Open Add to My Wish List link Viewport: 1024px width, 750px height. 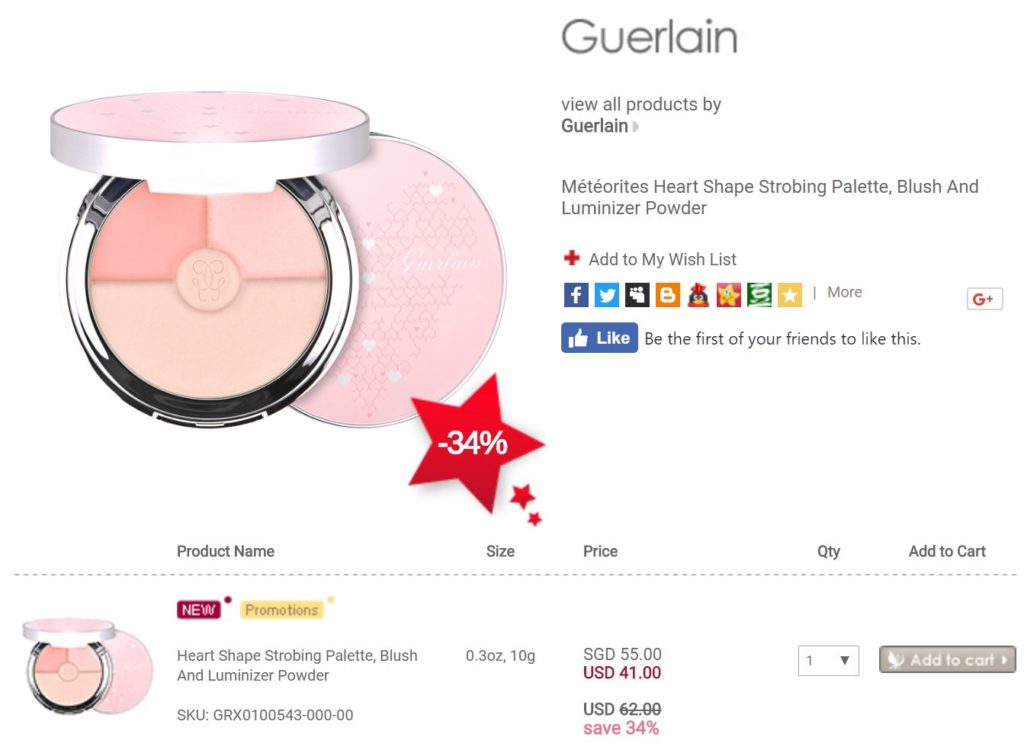(662, 259)
